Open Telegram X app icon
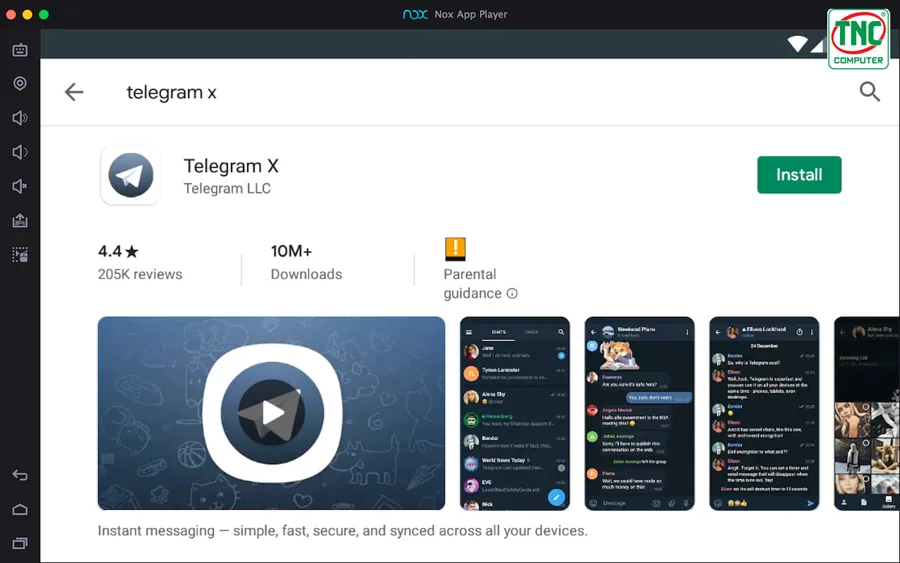The image size is (900, 563). pyautogui.click(x=131, y=175)
